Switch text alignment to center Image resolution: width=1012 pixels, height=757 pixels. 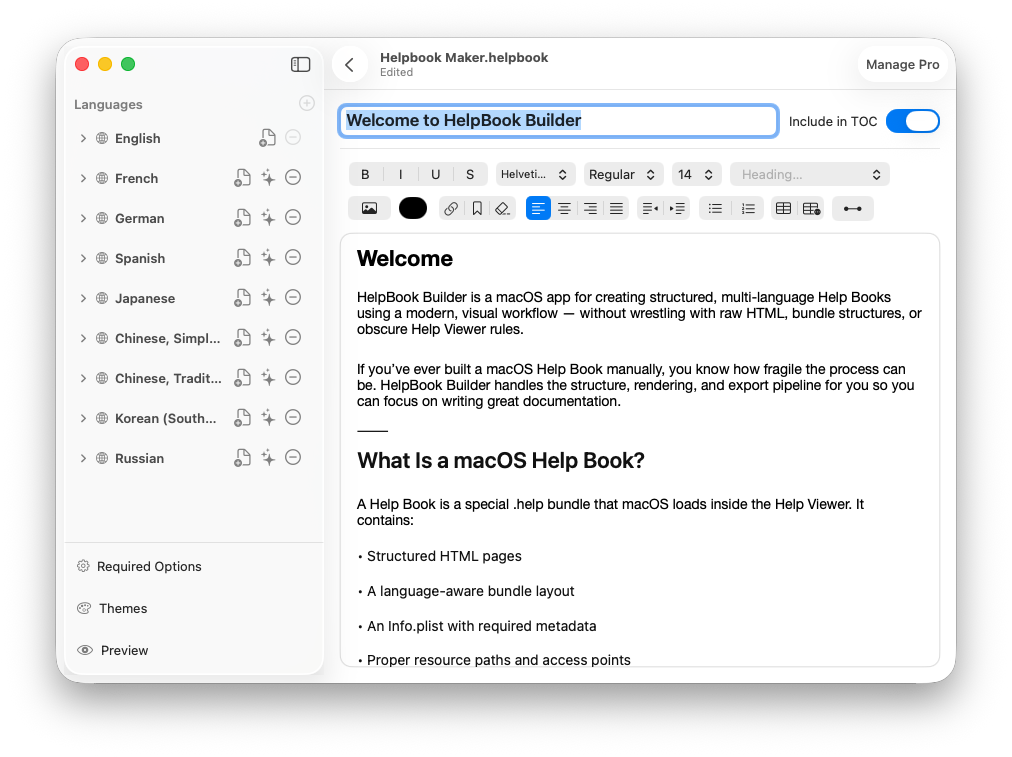(x=564, y=208)
